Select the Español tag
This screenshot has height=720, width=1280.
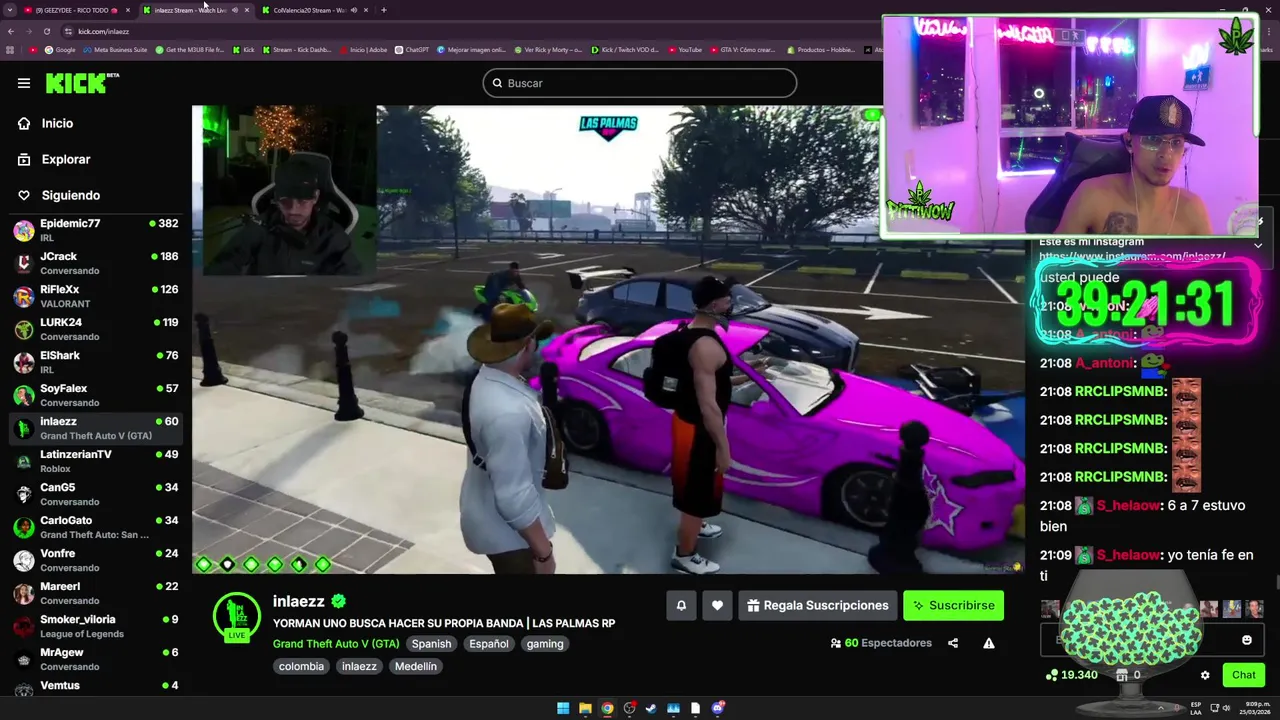(x=489, y=644)
